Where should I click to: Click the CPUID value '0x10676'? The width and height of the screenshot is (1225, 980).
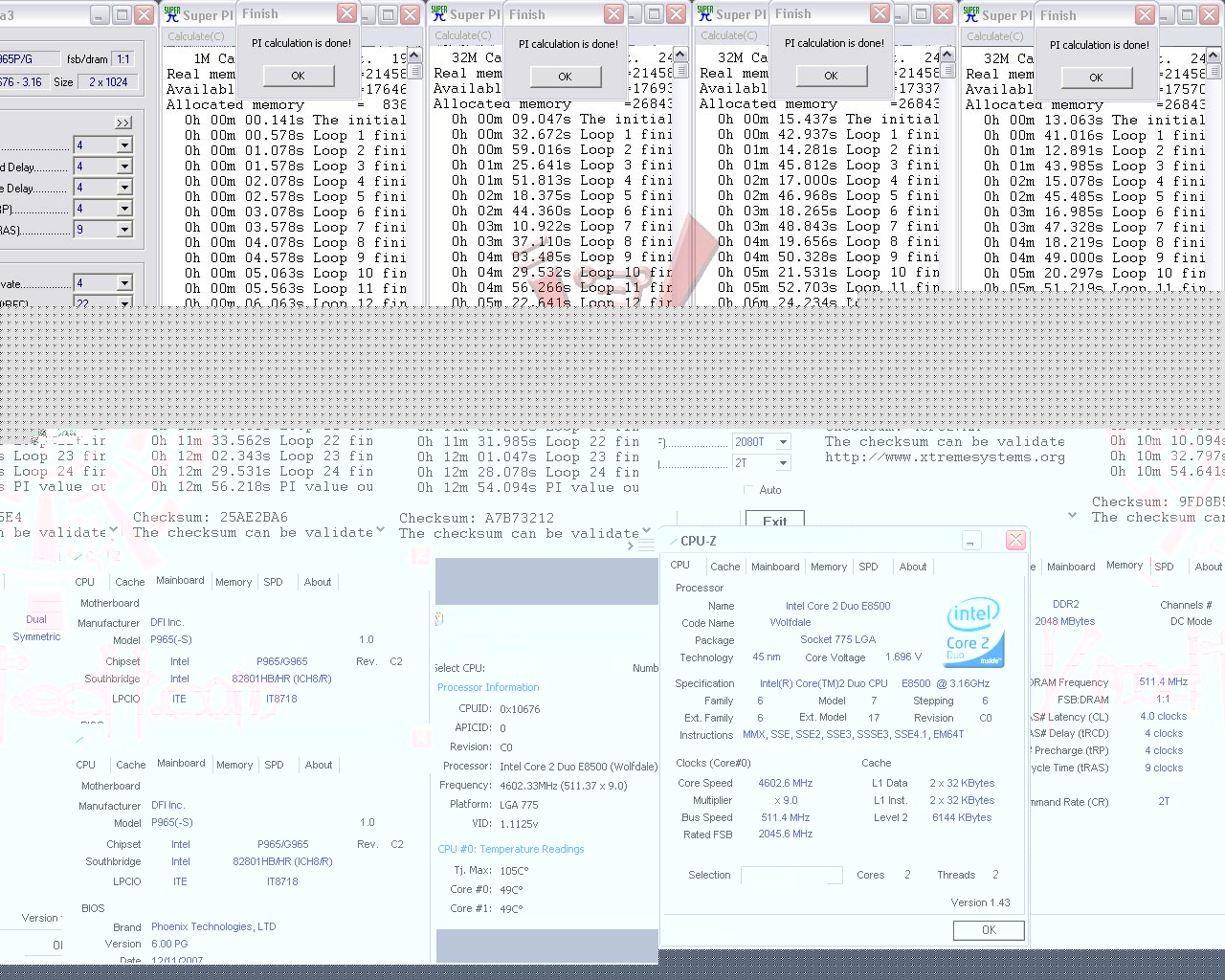coord(520,709)
